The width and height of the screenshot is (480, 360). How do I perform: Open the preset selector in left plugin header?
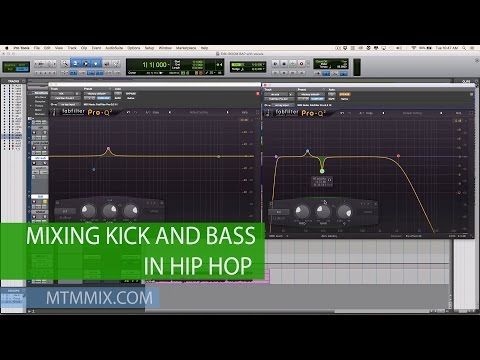click(97, 94)
